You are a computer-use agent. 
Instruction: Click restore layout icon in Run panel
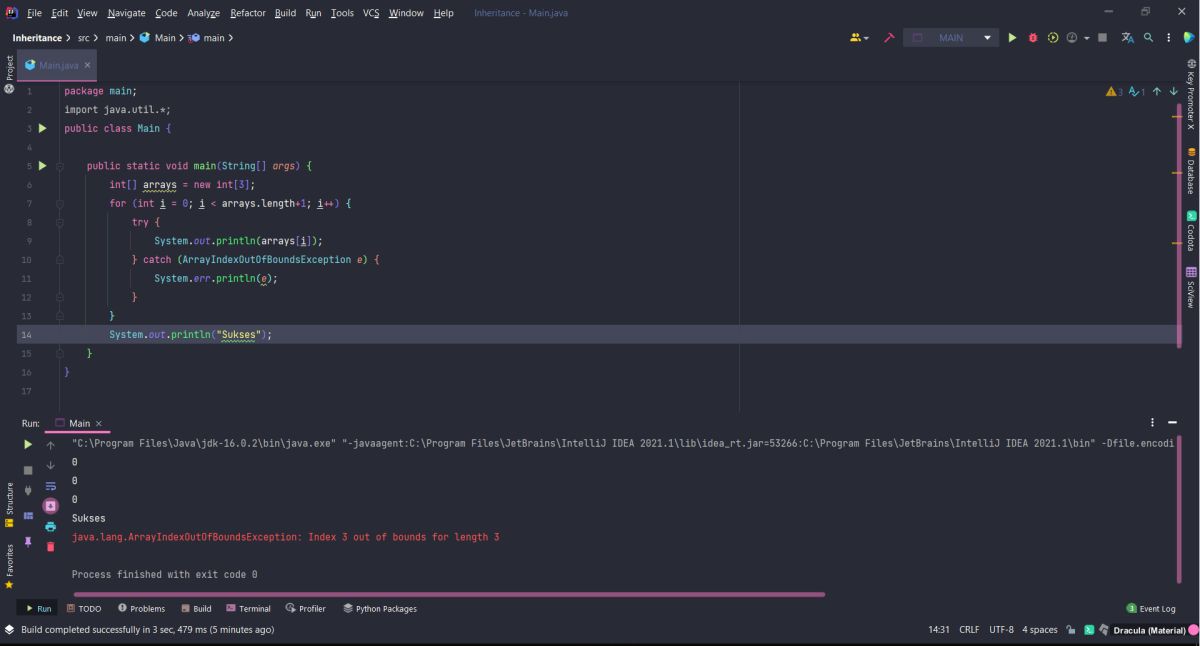click(x=28, y=516)
